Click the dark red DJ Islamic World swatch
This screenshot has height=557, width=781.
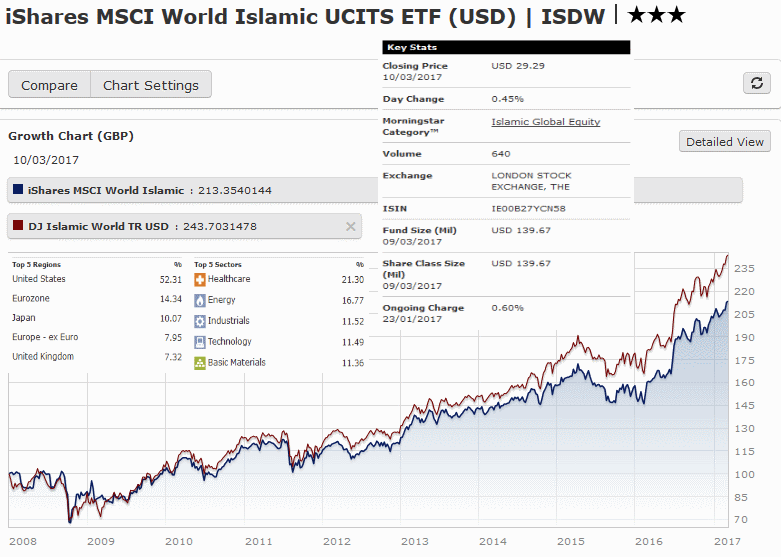[x=18, y=225]
